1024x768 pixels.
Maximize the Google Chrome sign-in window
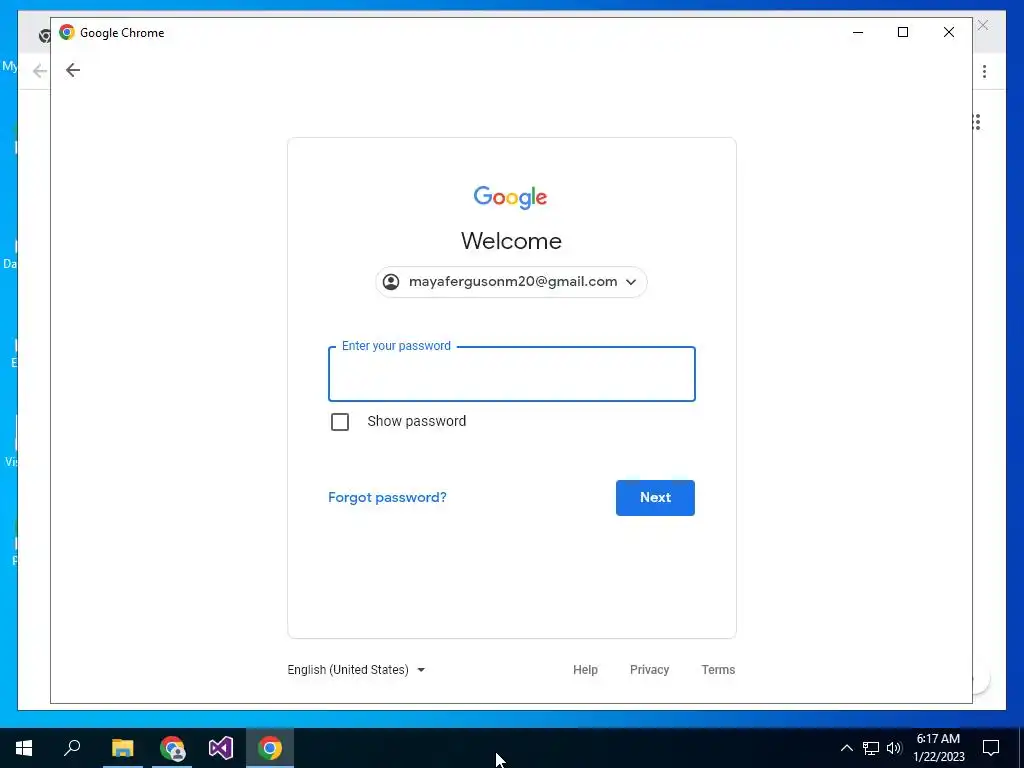coord(903,32)
